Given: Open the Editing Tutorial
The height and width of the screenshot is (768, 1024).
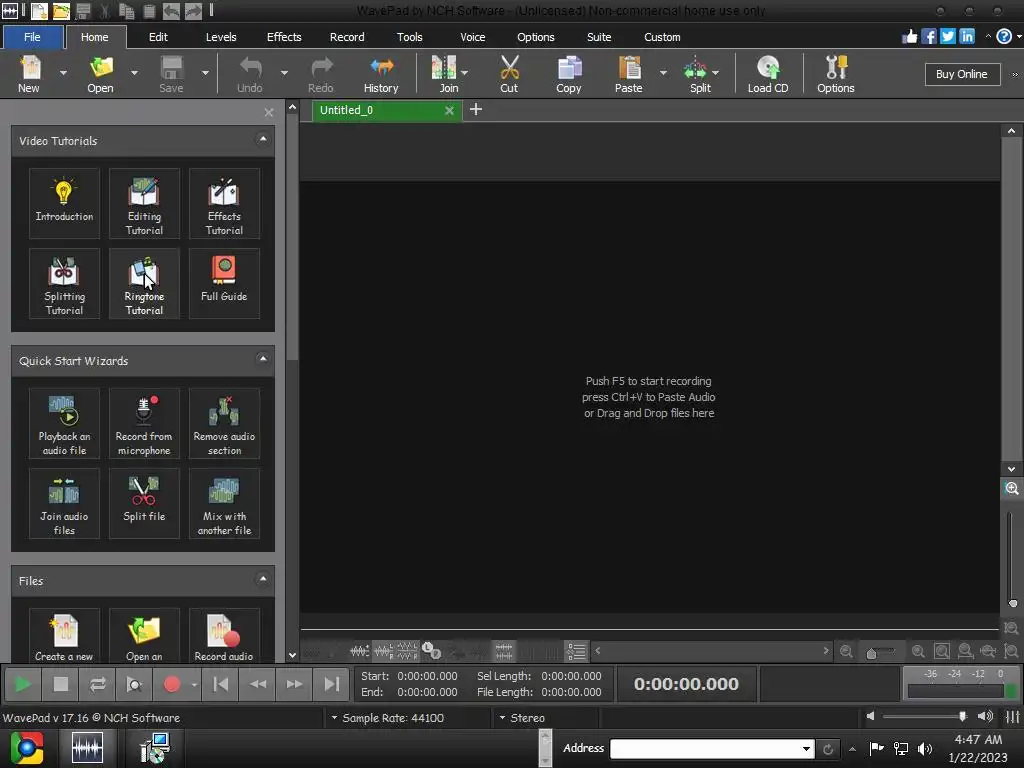Looking at the screenshot, I should pyautogui.click(x=144, y=203).
